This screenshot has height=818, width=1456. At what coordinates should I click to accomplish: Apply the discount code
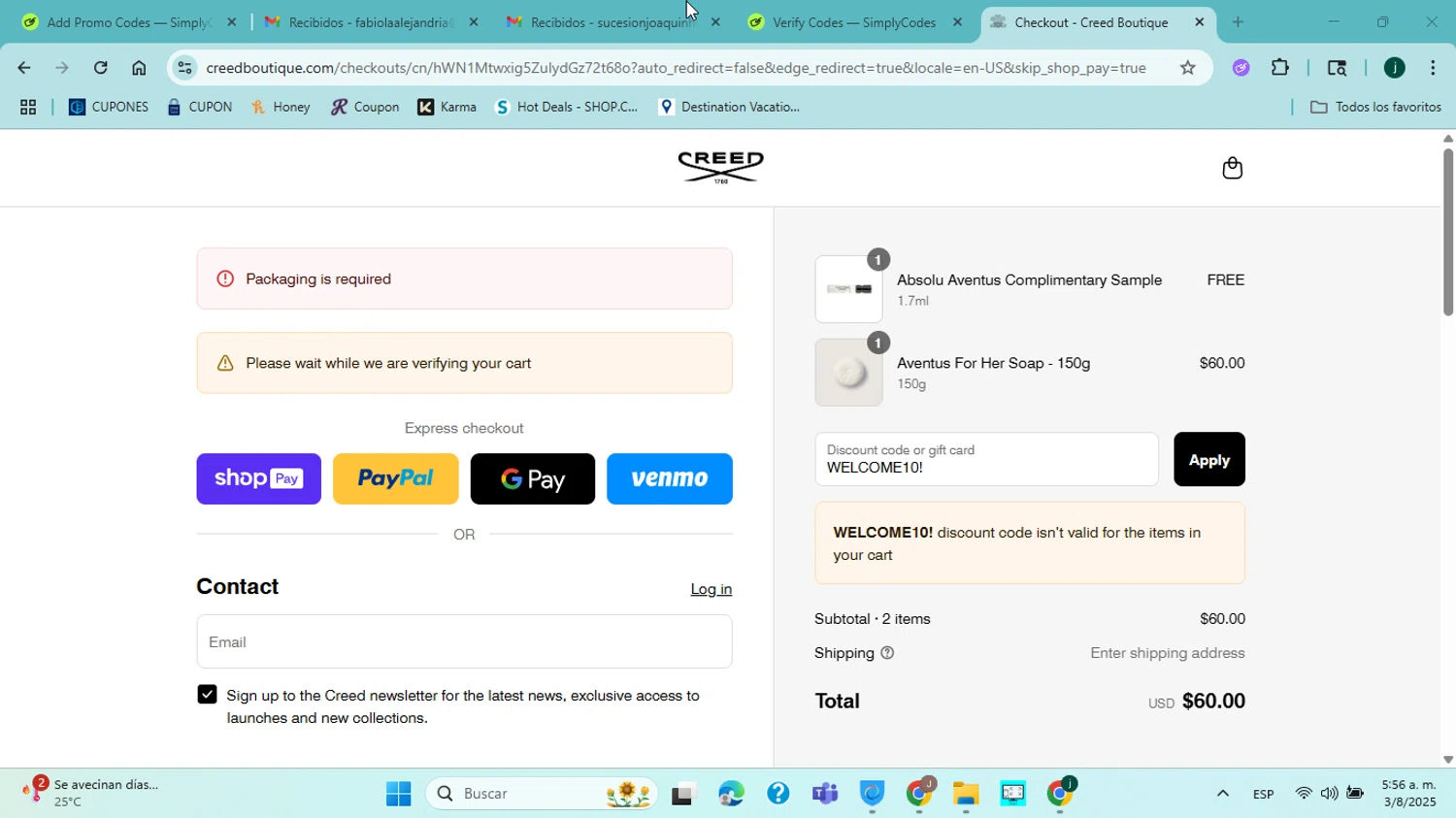pyautogui.click(x=1209, y=460)
